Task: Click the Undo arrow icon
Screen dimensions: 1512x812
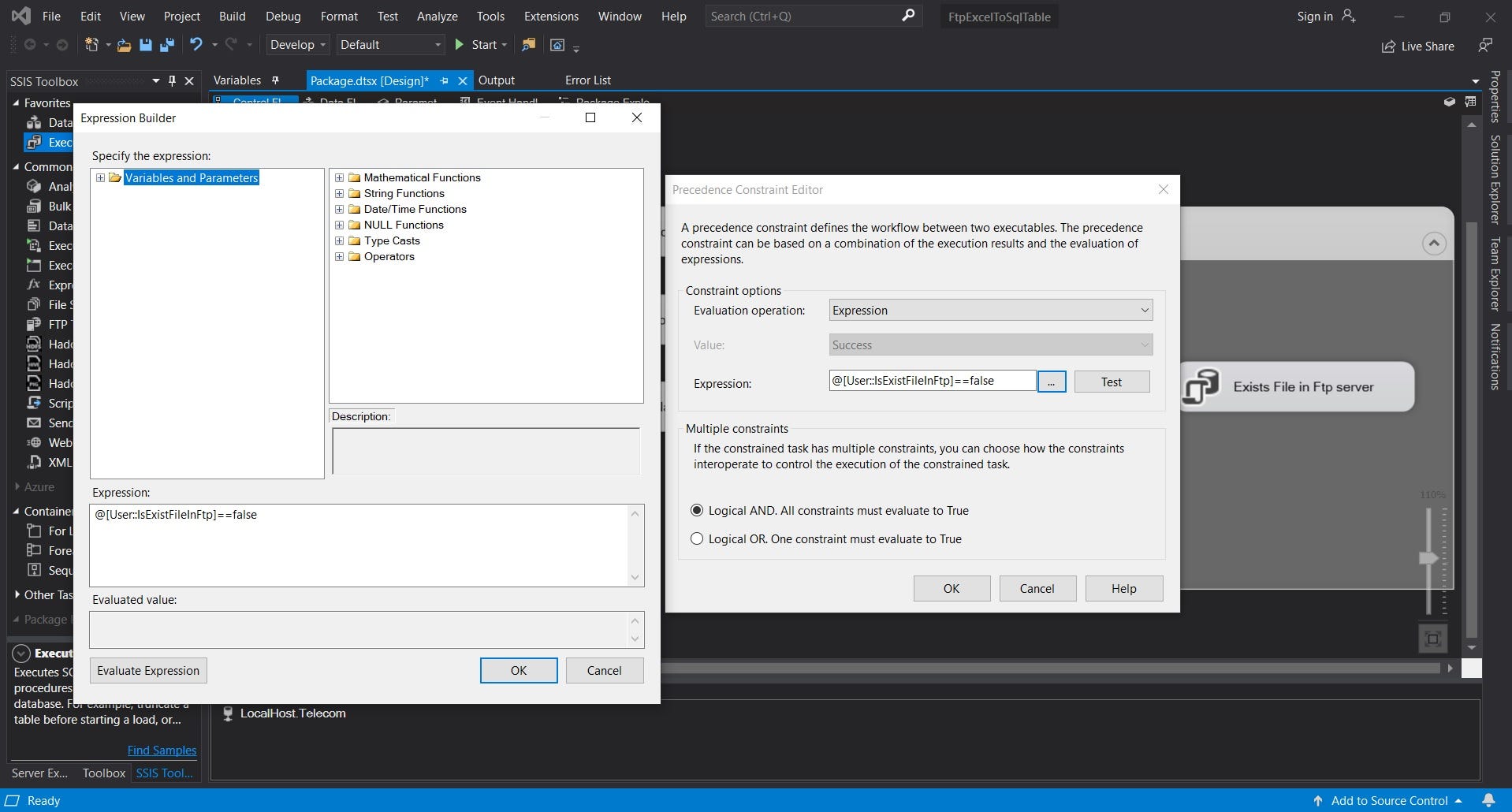Action: tap(196, 45)
